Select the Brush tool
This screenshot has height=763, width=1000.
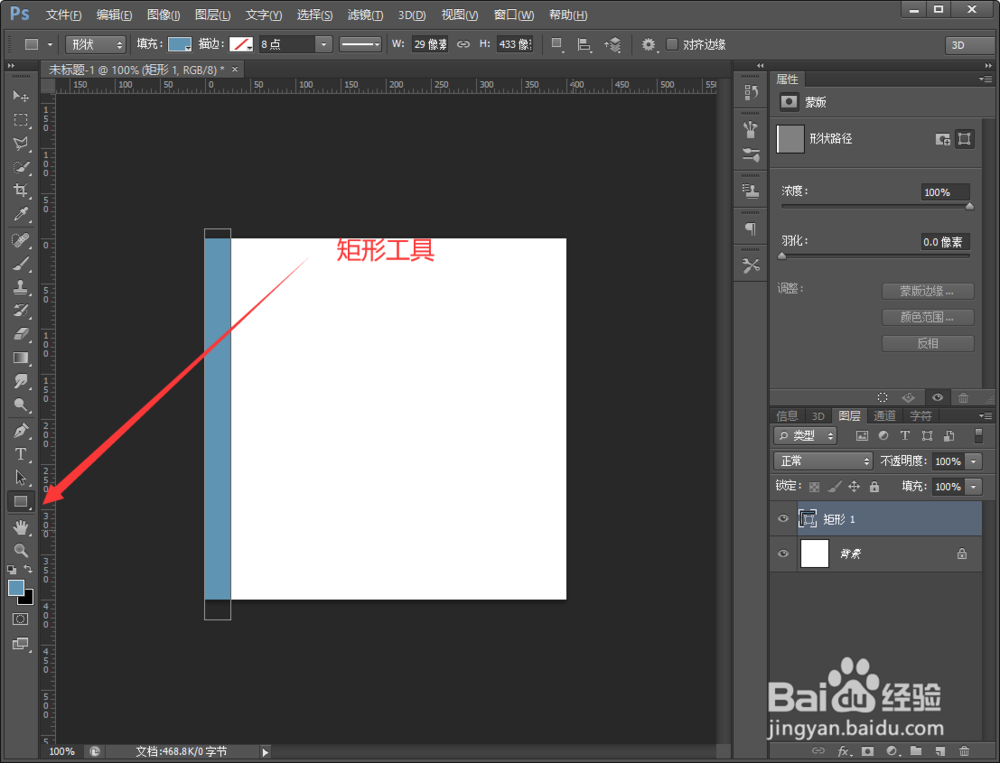(x=20, y=263)
